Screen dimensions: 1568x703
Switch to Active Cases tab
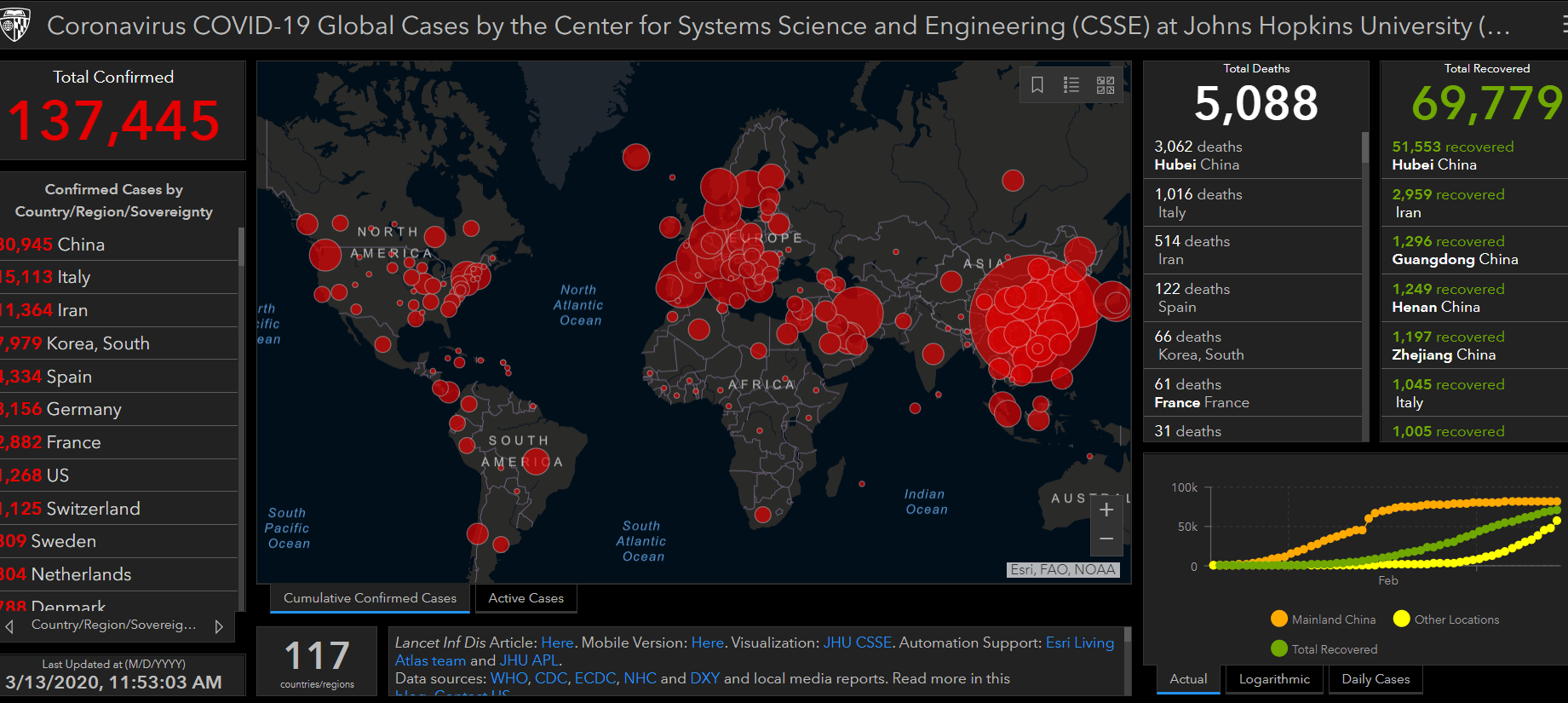(x=526, y=598)
